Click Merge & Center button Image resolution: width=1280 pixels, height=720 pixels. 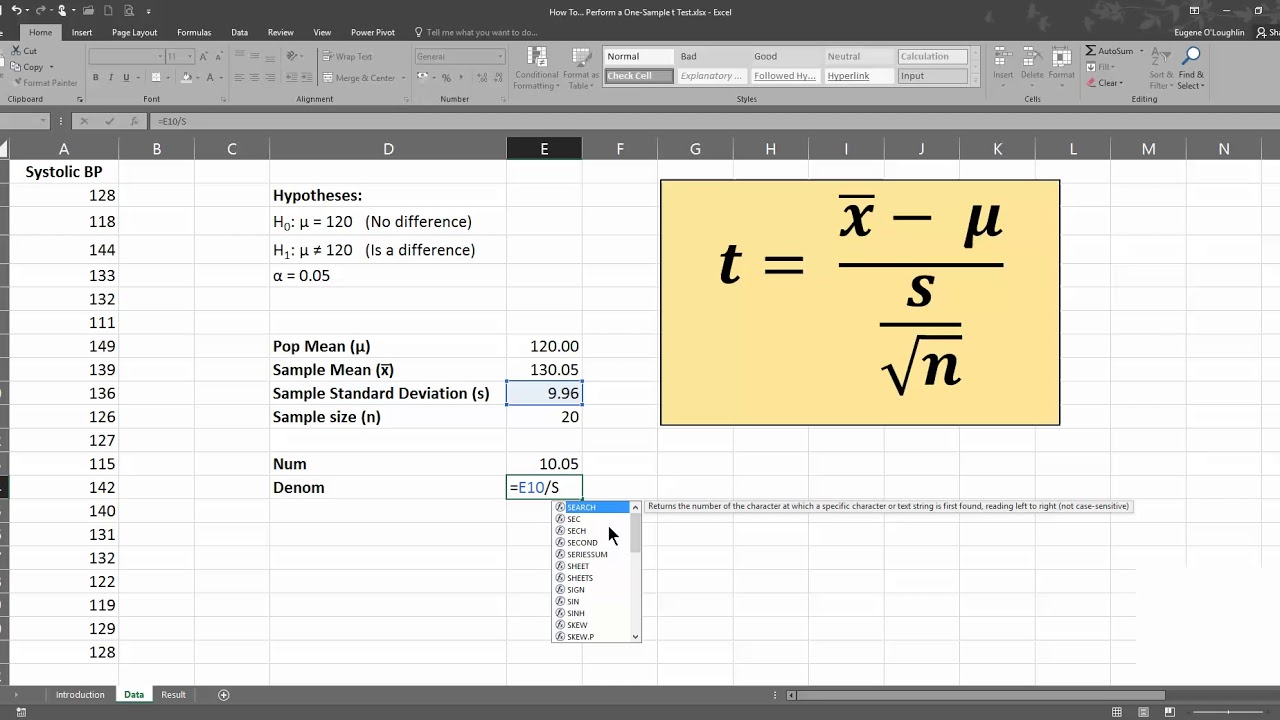[x=357, y=78]
